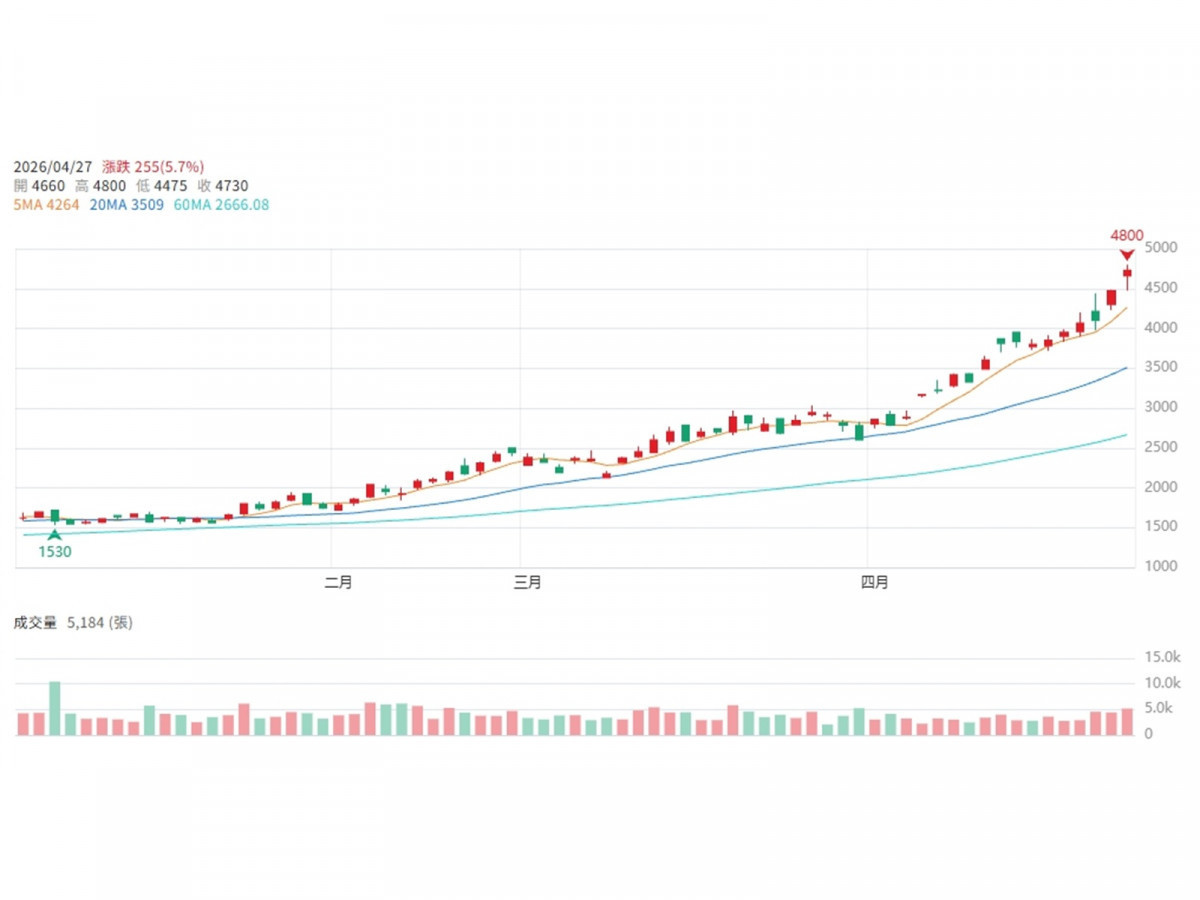This screenshot has width=1200, height=900.
Task: Click the red triangle marker at the chart peak
Action: coord(1127,254)
